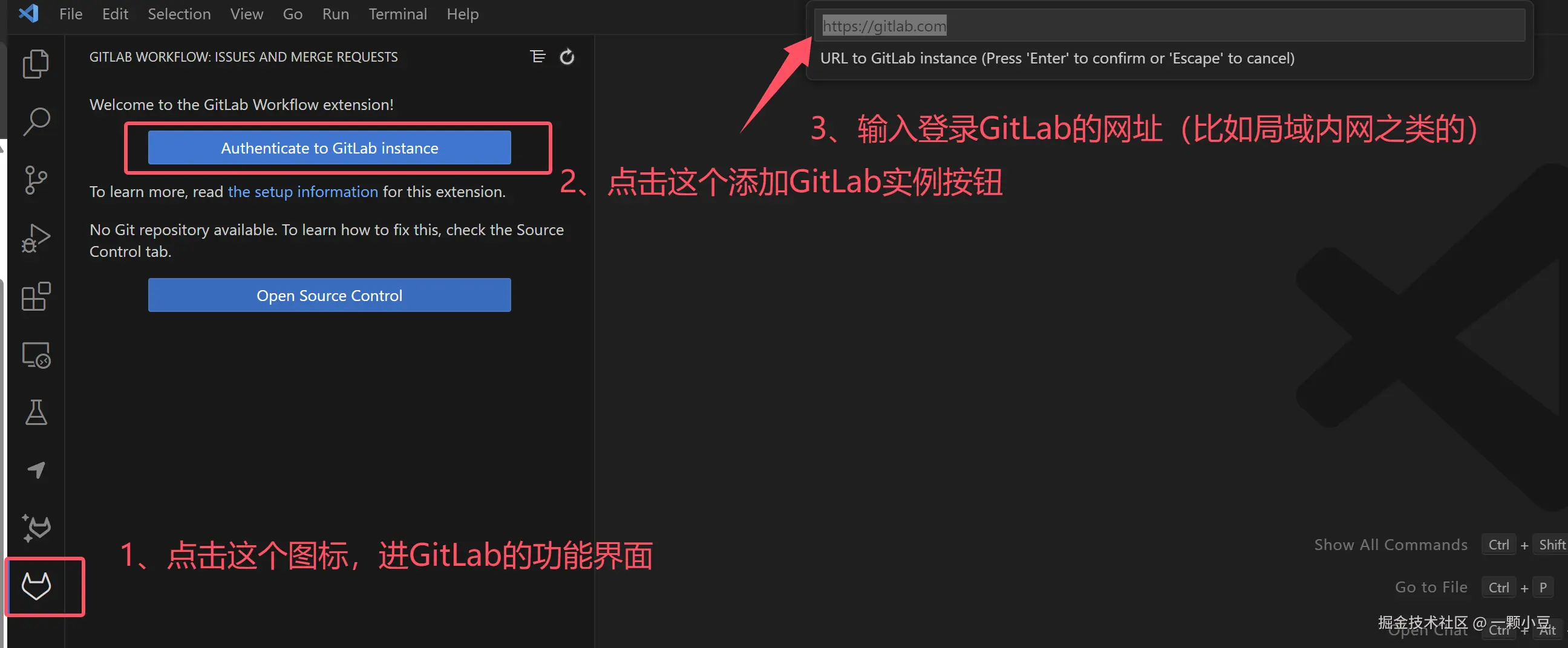
Task: Refresh the GitLab issues and merge requests panel
Action: coord(567,57)
